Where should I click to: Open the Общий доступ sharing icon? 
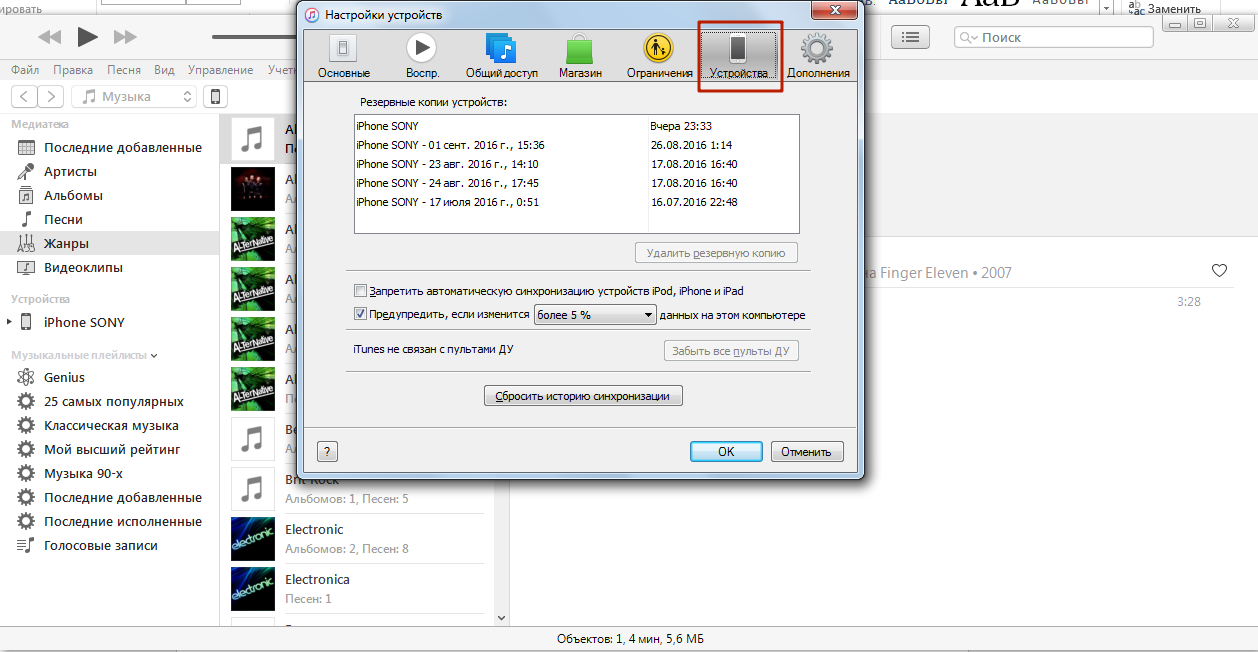click(x=501, y=55)
